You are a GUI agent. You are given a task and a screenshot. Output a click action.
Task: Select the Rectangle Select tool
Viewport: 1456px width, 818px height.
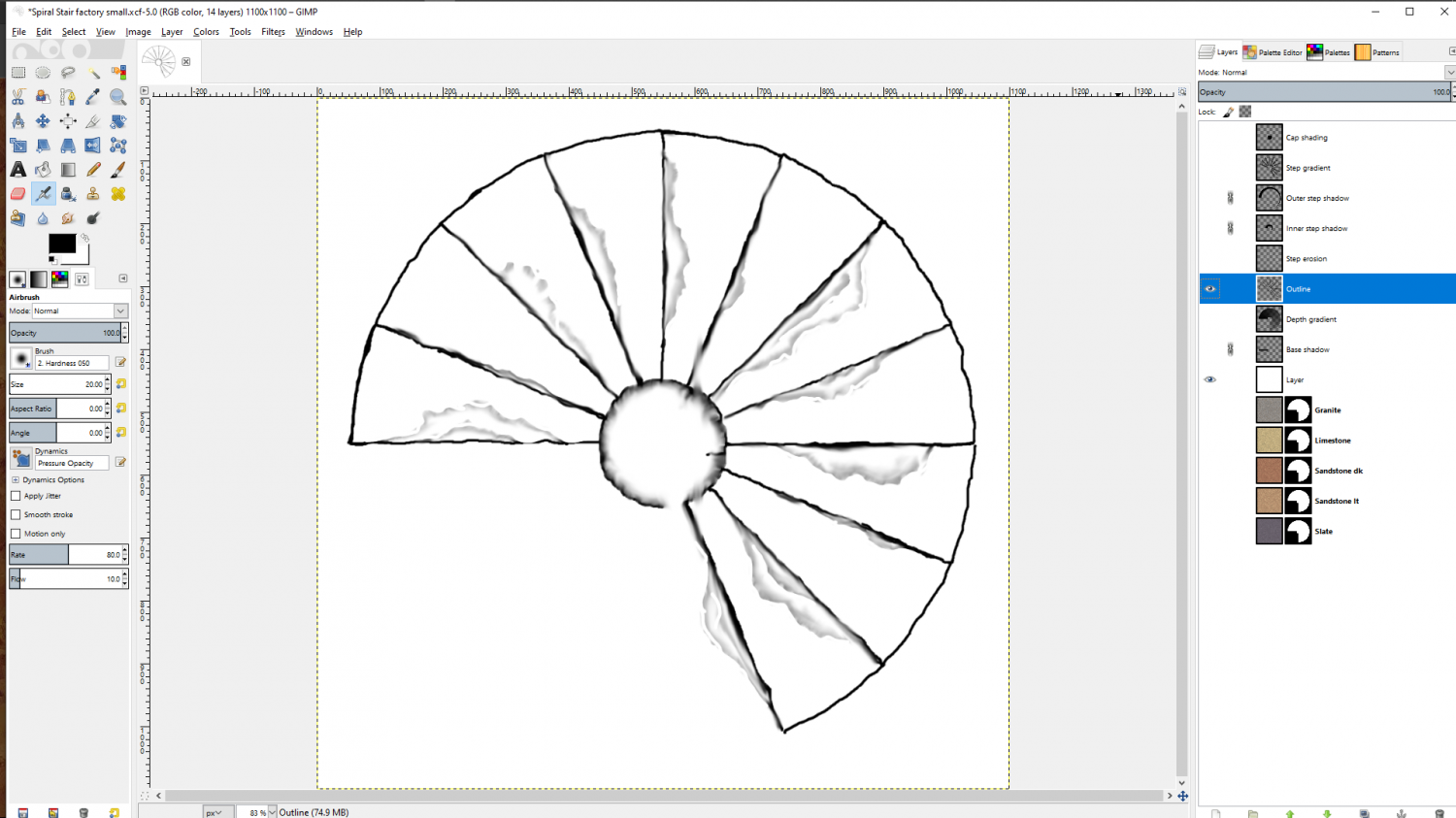[18, 73]
